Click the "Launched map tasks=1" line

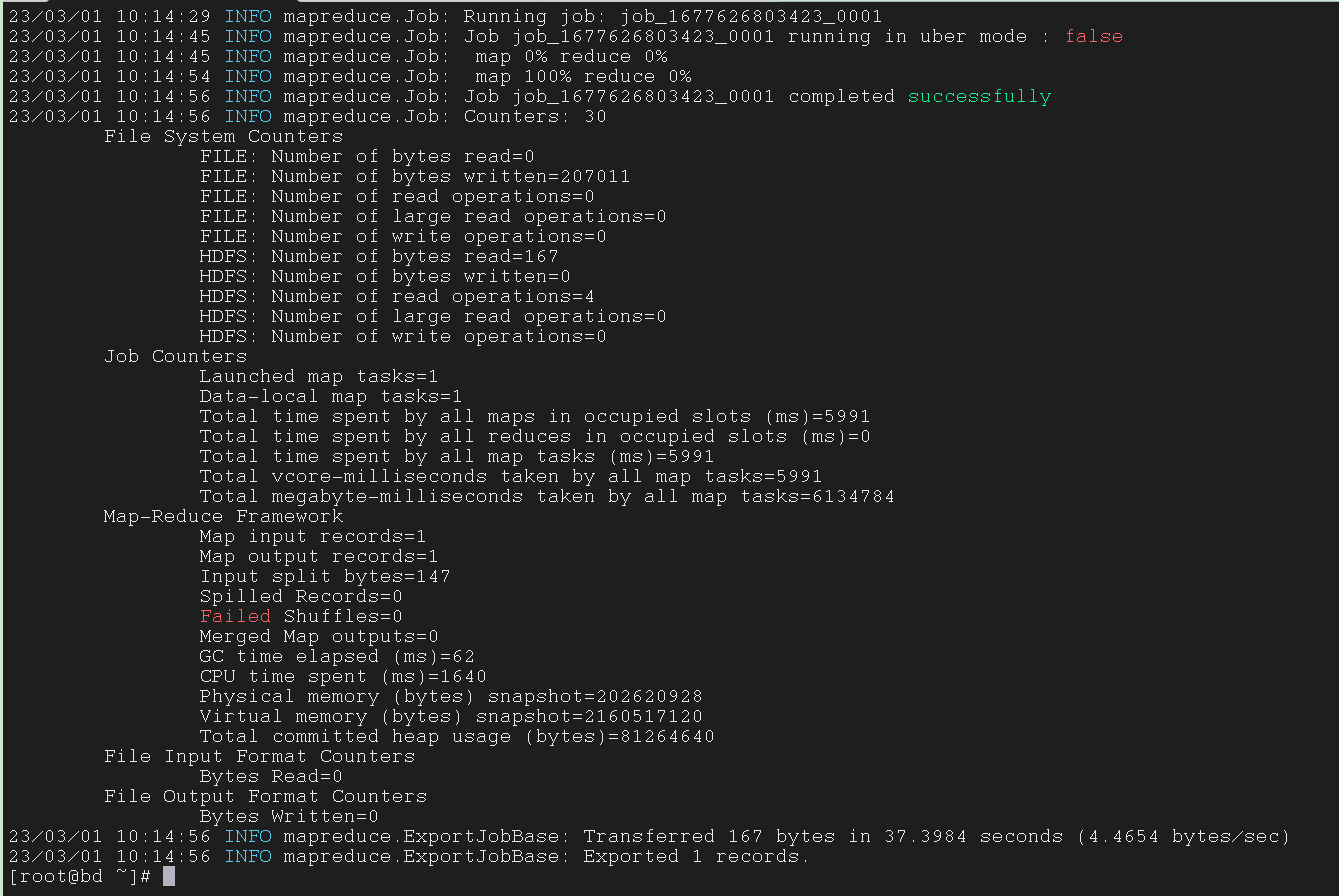318,377
